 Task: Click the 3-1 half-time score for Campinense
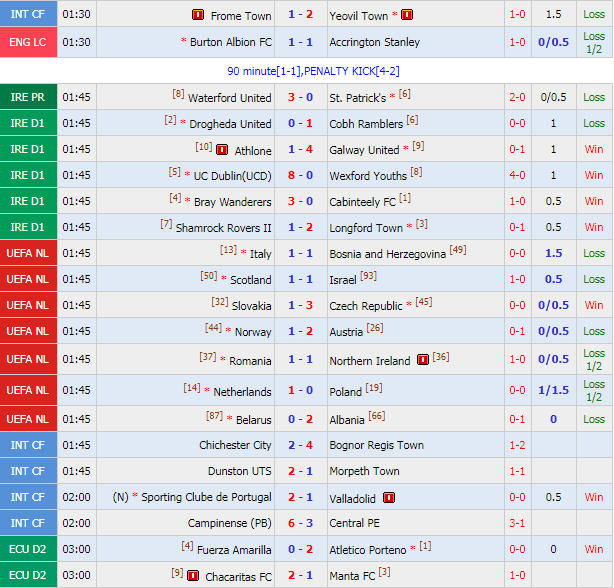[517, 523]
